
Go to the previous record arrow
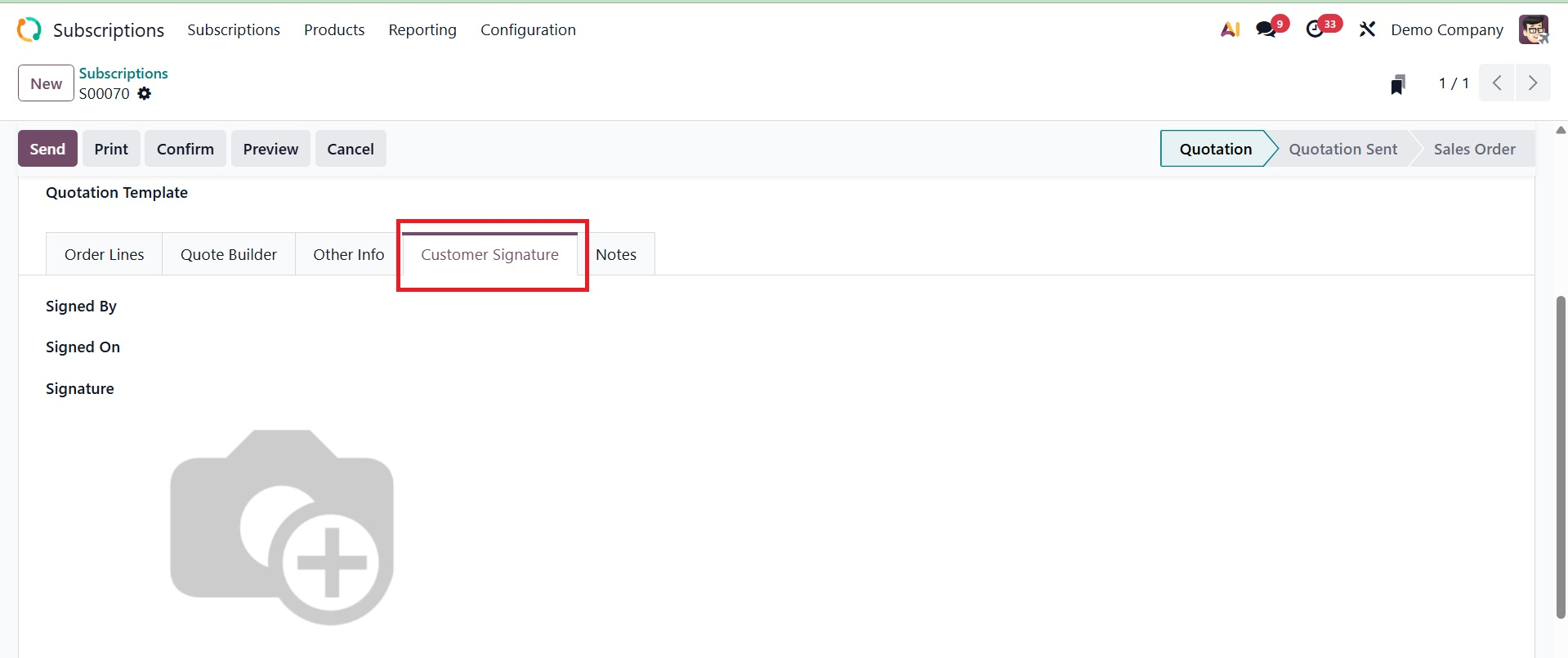[1497, 83]
